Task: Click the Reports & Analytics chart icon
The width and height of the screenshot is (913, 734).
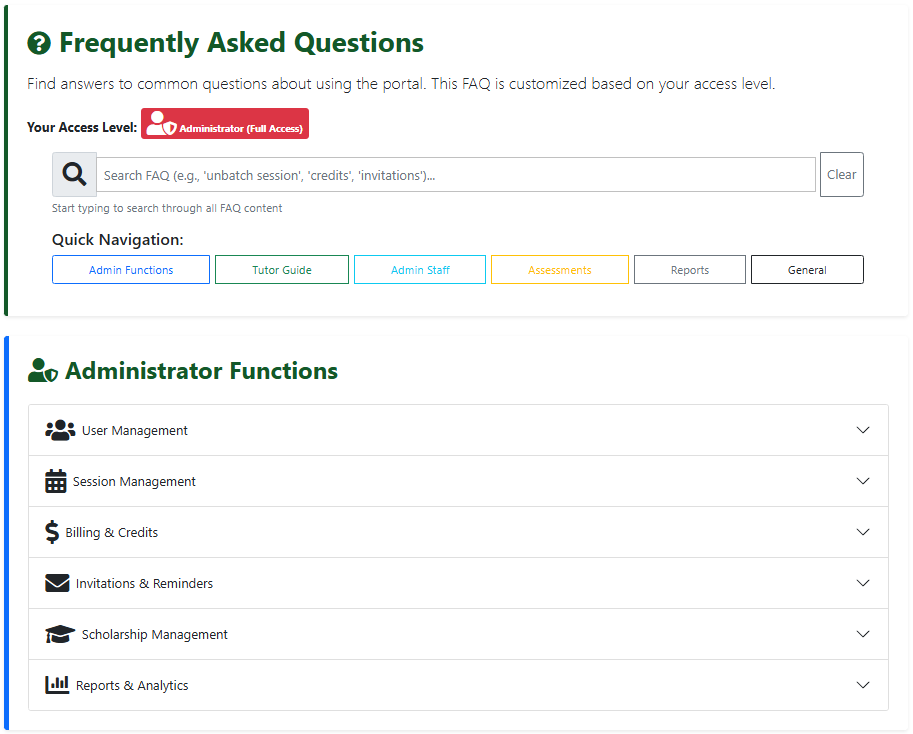Action: click(x=57, y=685)
